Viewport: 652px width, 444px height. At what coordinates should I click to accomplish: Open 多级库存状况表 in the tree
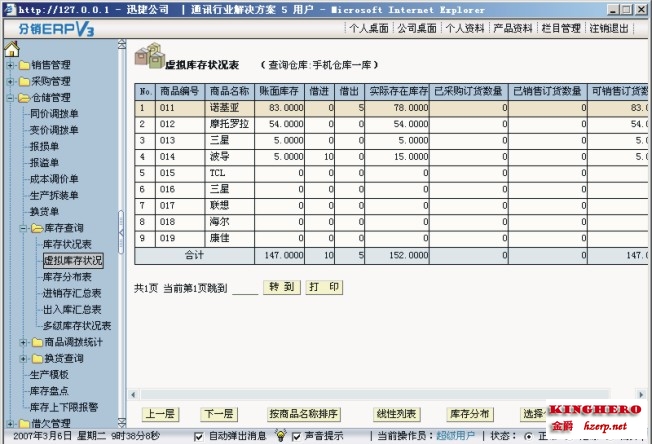click(77, 326)
